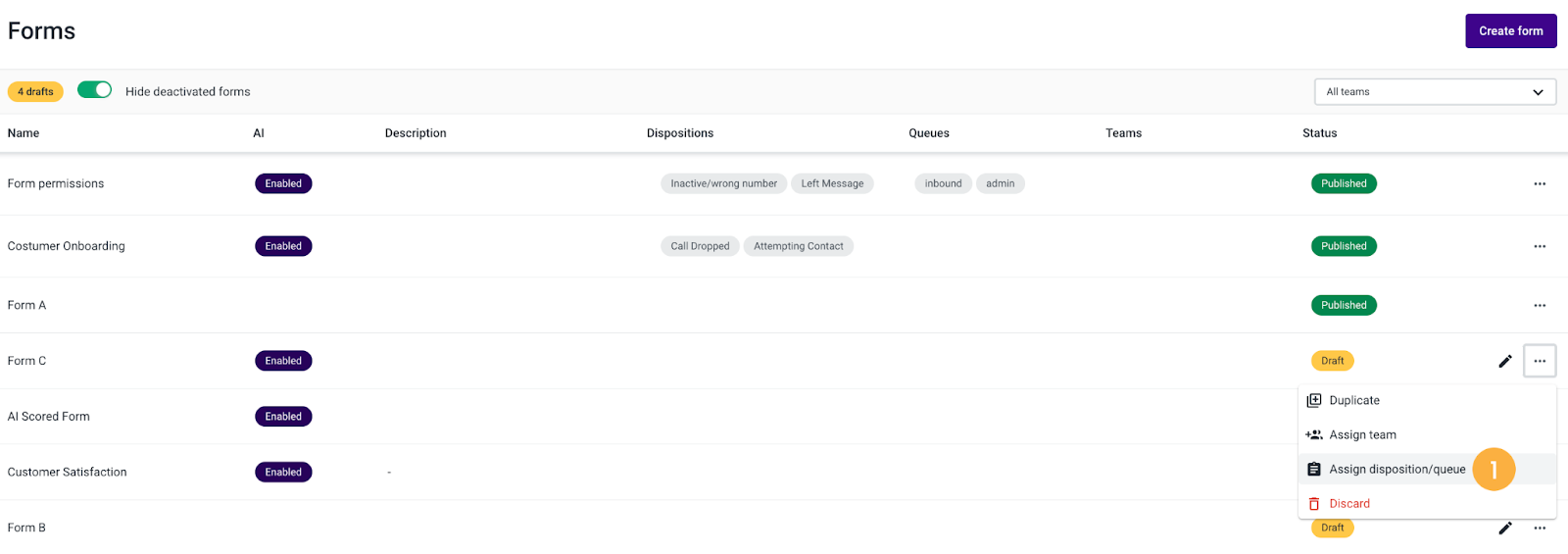Click the Assign team people icon

[1314, 434]
